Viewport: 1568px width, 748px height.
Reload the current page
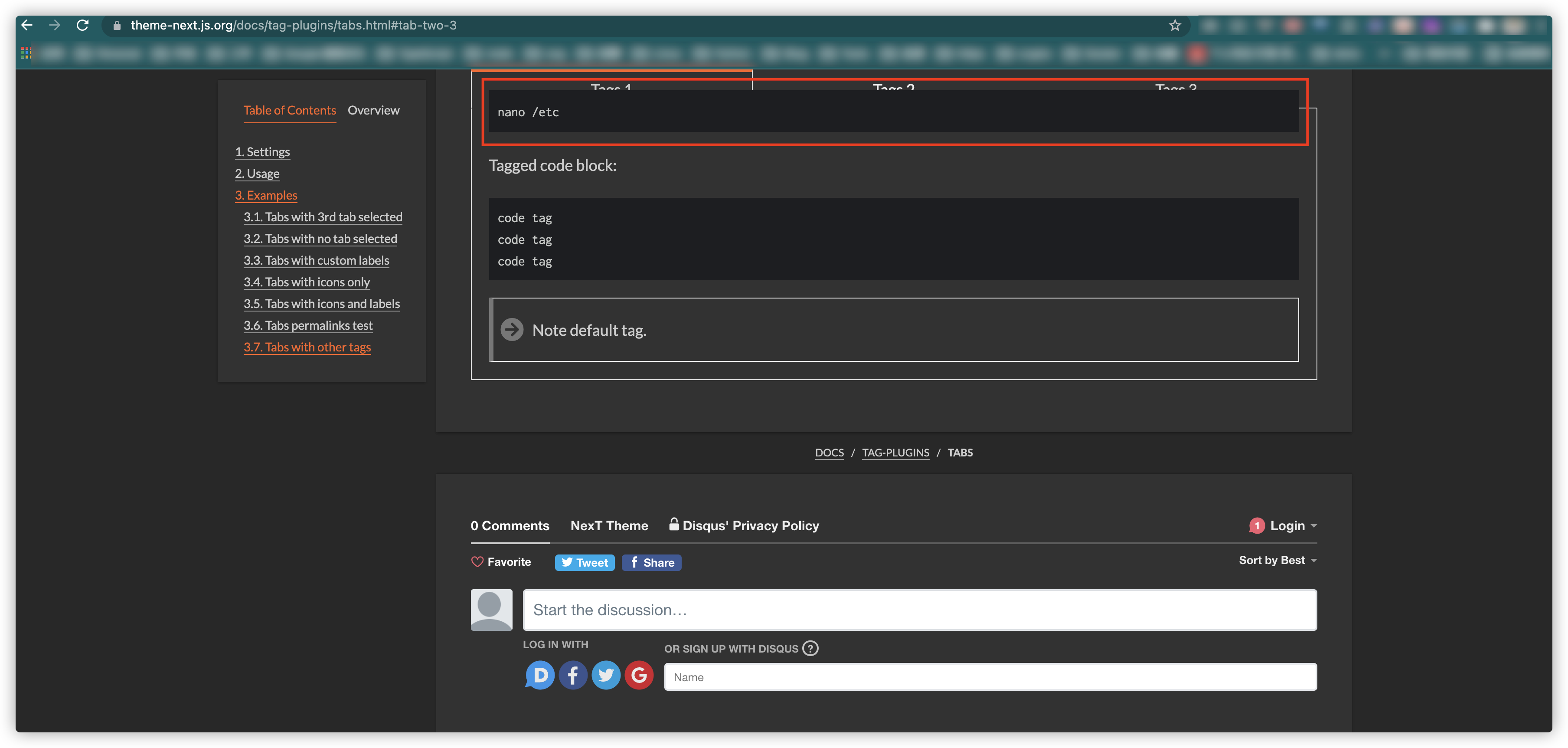point(83,25)
